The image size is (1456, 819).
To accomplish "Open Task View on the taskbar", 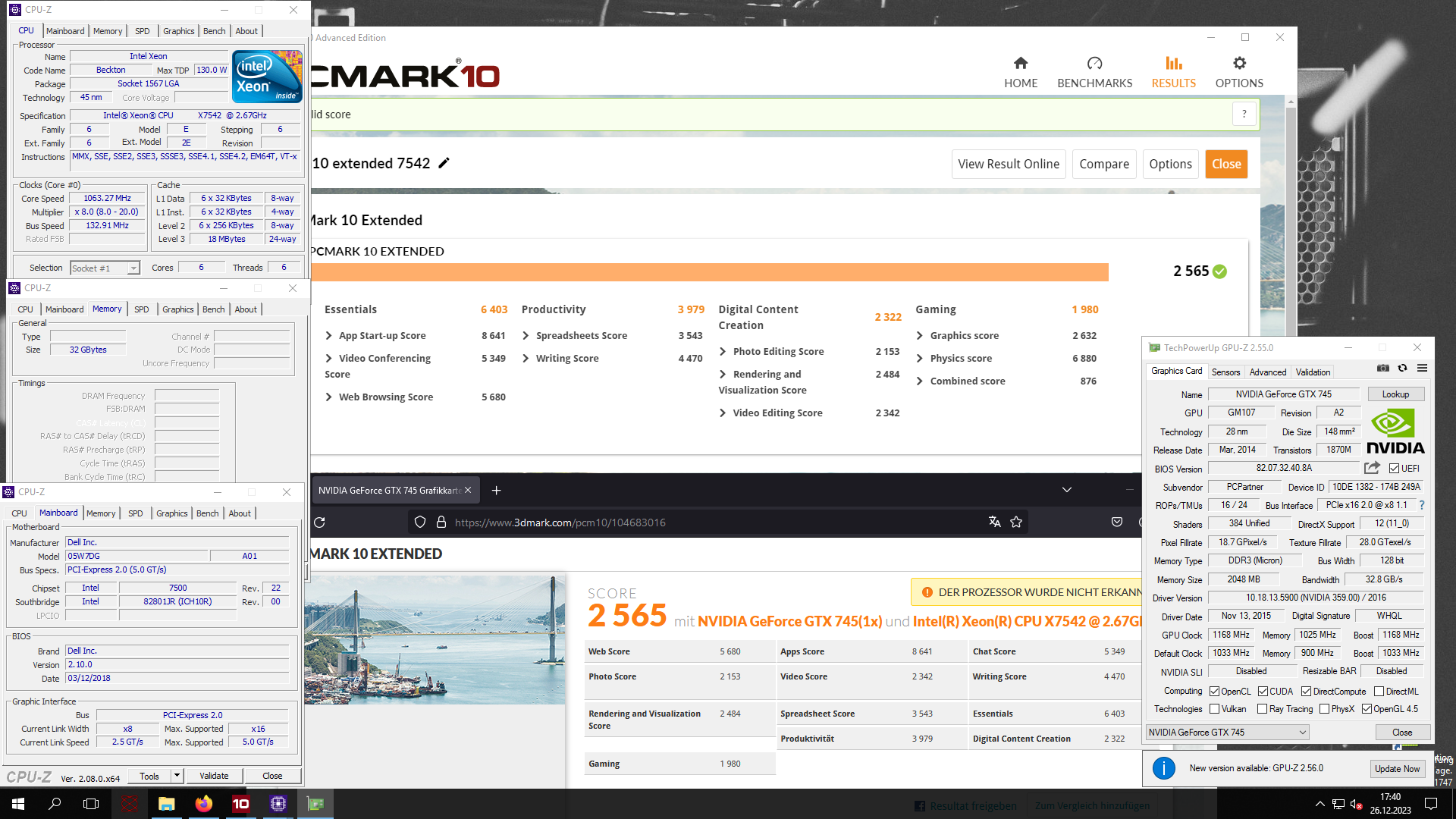I will (x=91, y=804).
